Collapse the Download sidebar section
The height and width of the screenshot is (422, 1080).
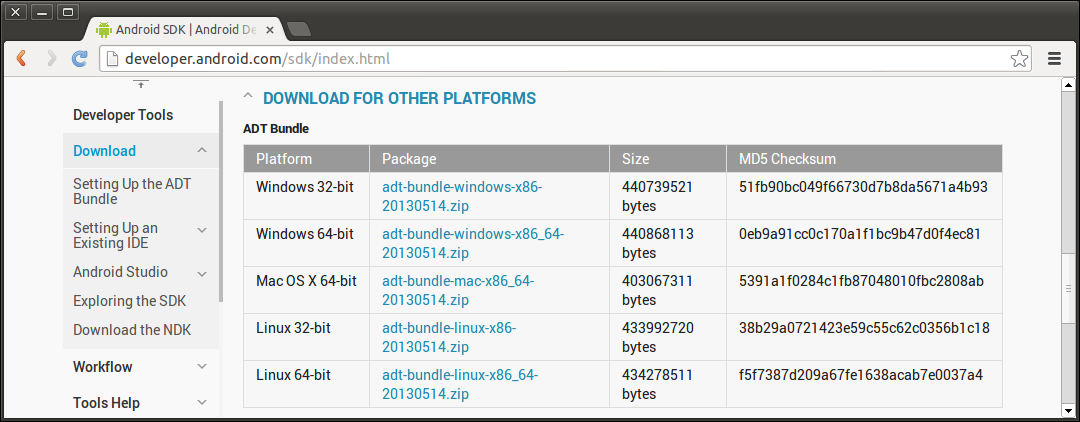[x=202, y=151]
